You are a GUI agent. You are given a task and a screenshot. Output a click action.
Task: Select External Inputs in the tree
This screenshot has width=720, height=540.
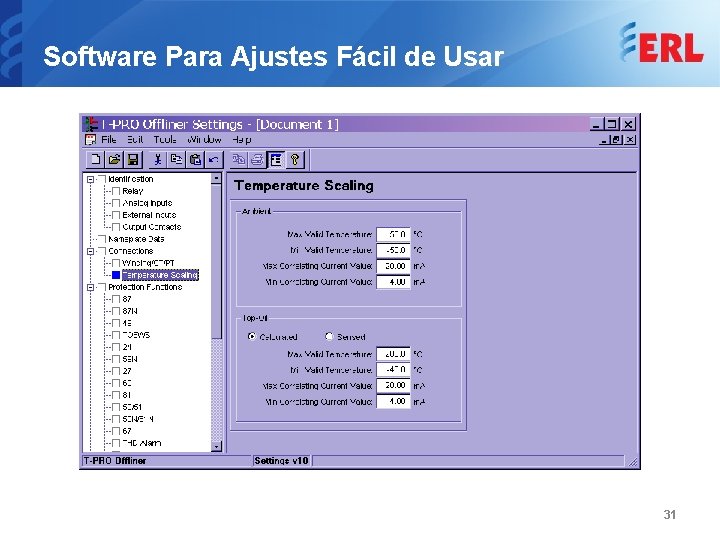click(149, 215)
